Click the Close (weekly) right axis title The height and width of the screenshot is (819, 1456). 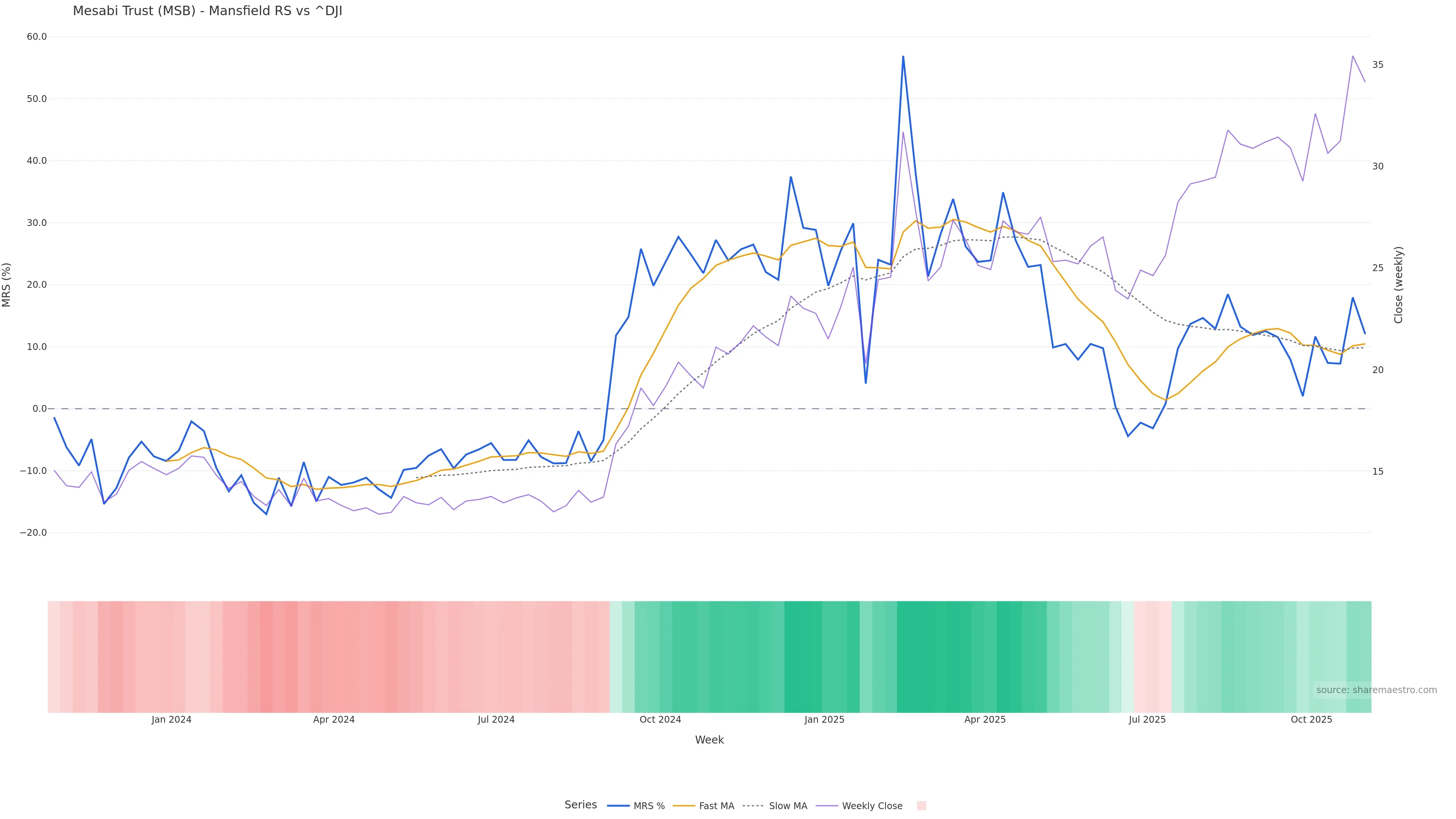pyautogui.click(x=1398, y=285)
